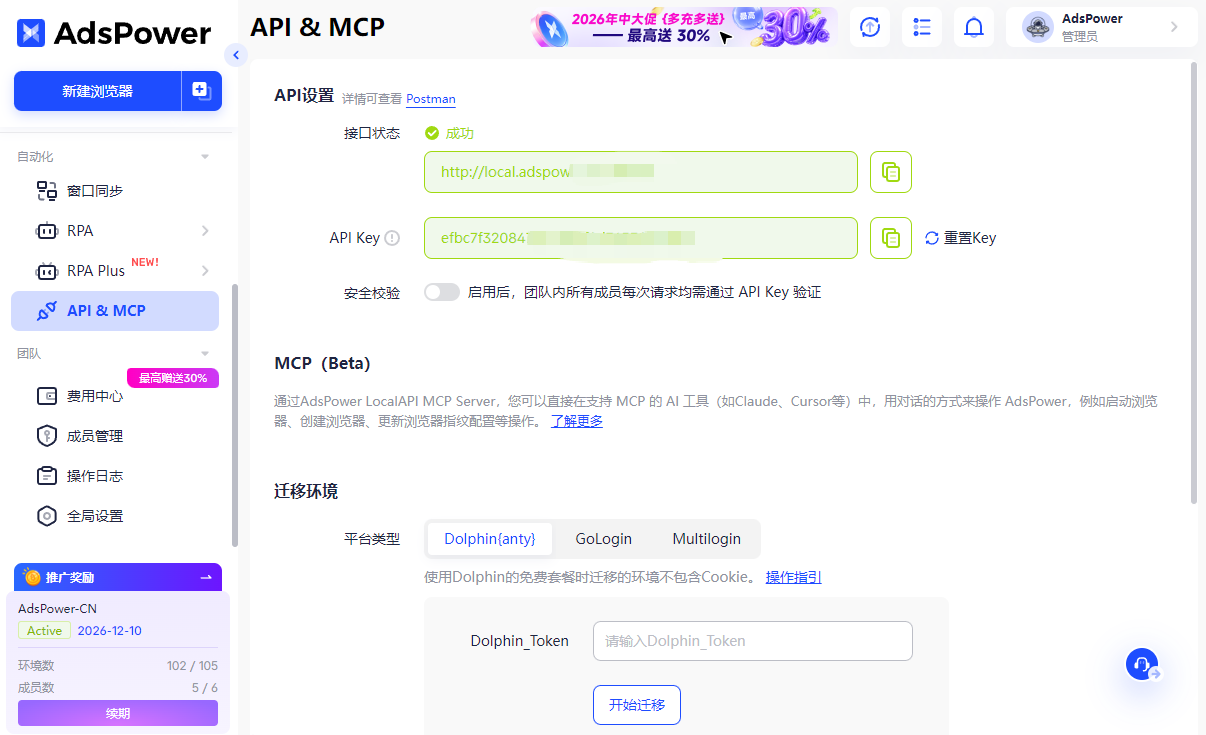Open batch create browser icon
1206x735 pixels.
pos(202,91)
